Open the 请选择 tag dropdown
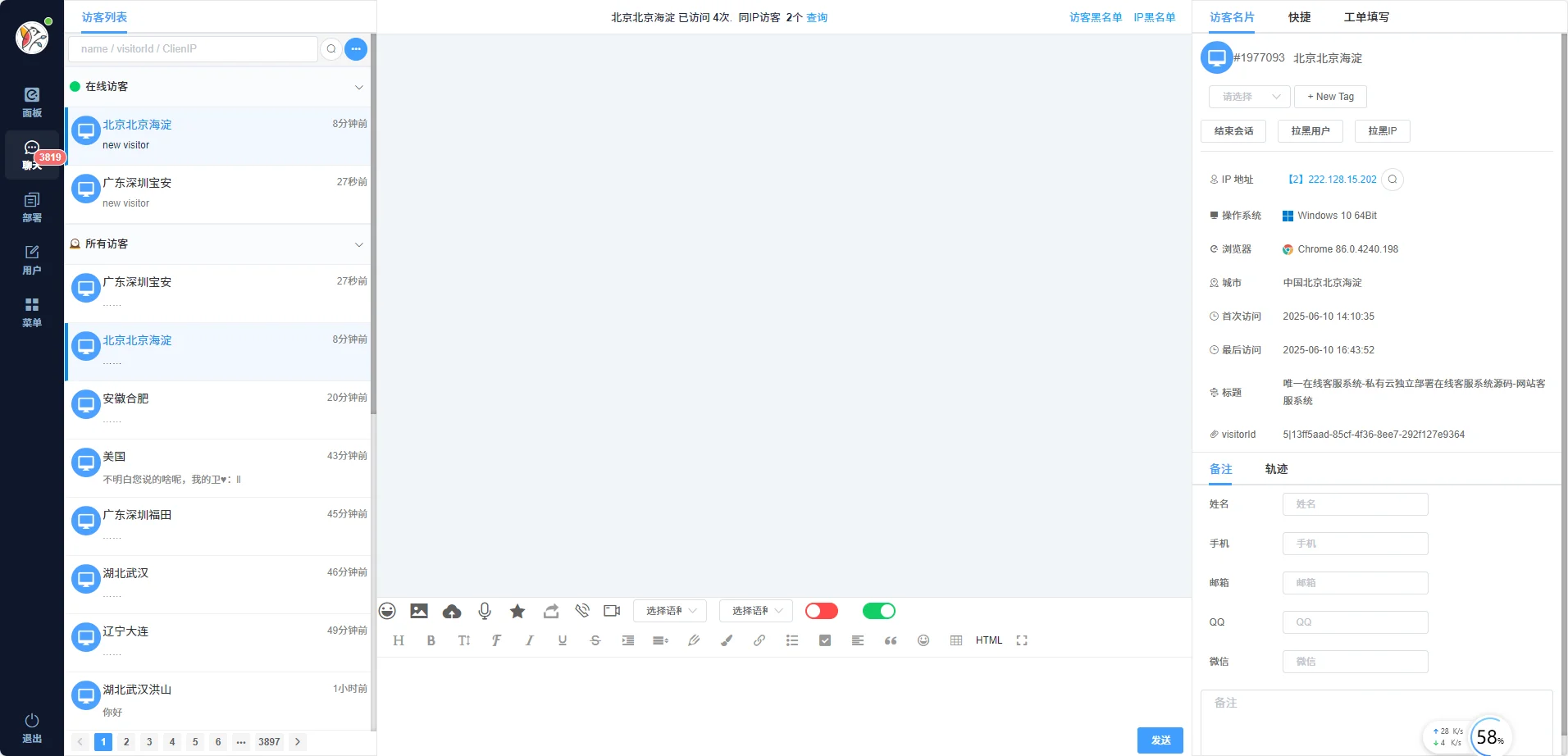The image size is (1568, 756). [x=1250, y=97]
